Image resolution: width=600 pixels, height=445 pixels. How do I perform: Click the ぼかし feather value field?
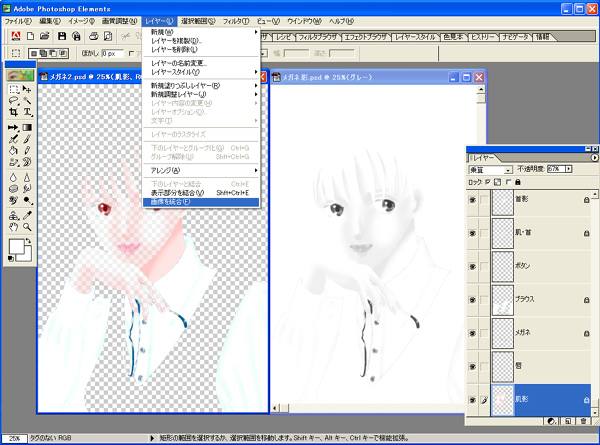[112, 54]
